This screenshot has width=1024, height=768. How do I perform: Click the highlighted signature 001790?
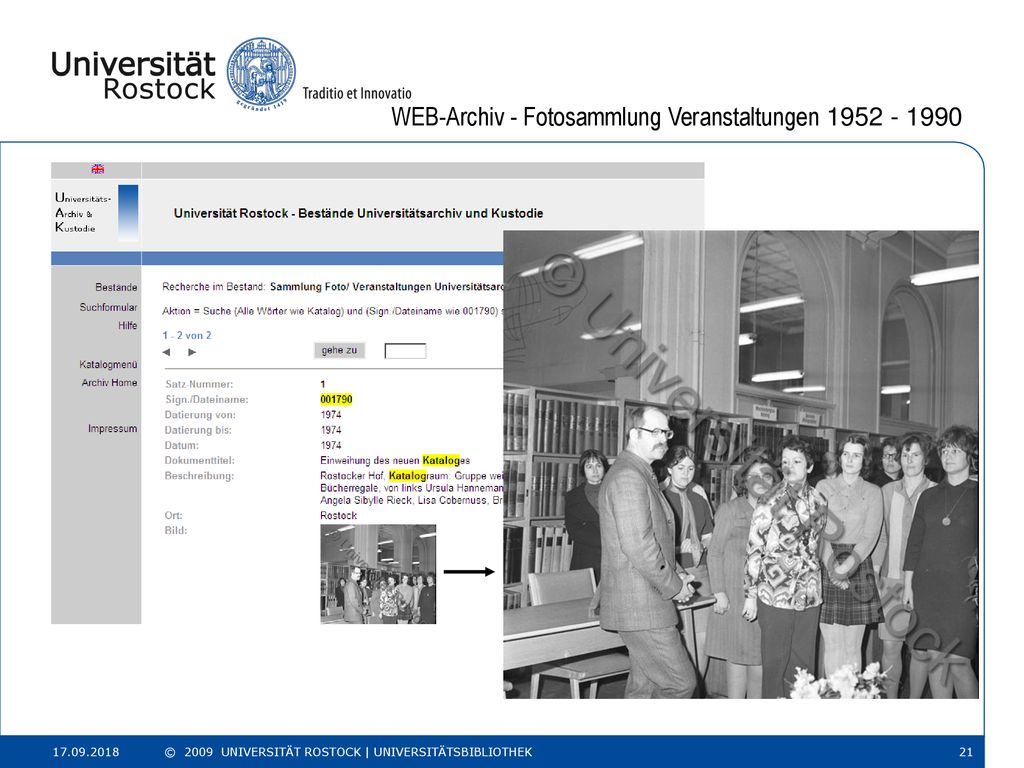point(336,399)
